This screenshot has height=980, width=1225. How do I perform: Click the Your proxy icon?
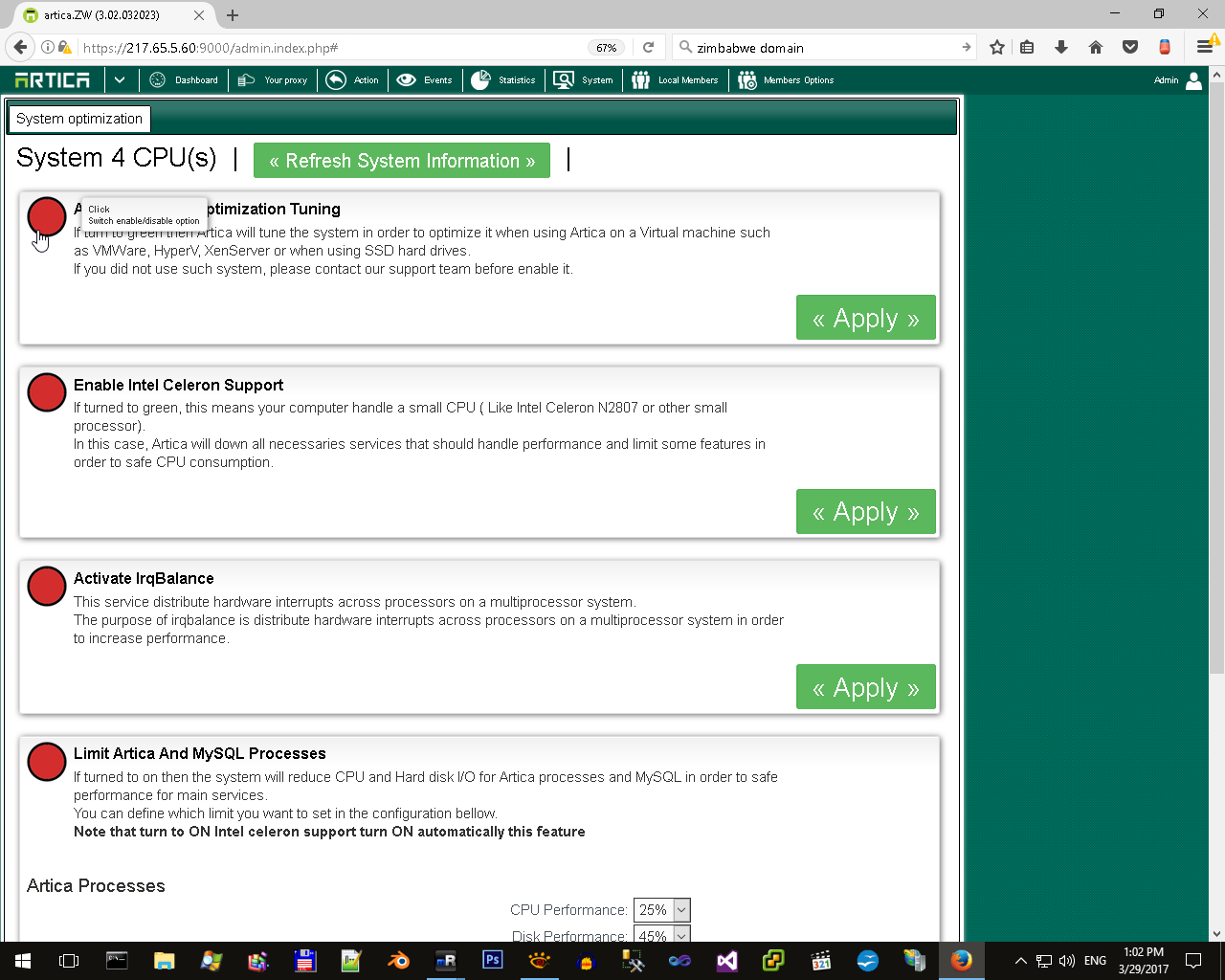pos(246,80)
